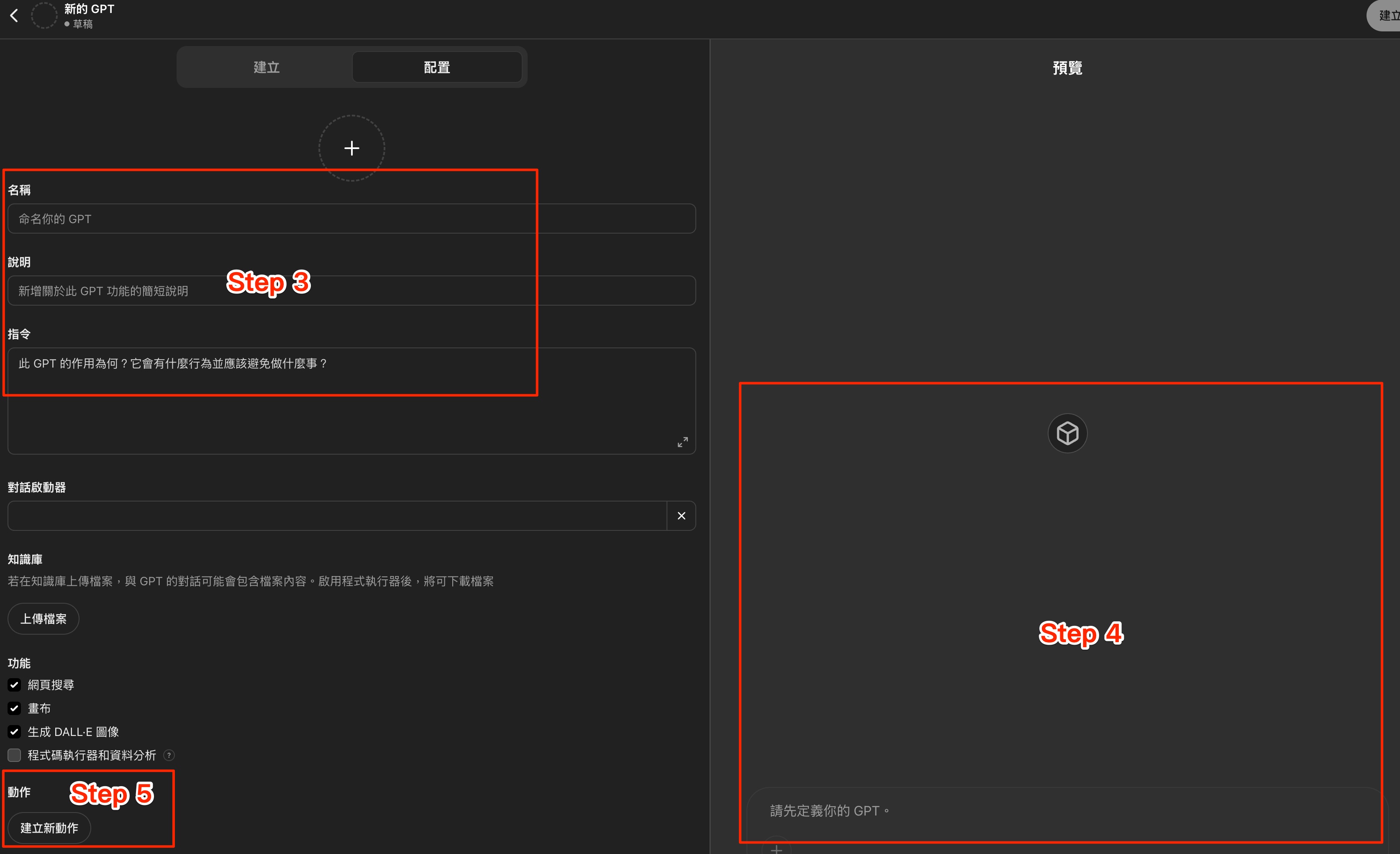Click the 知識庫 section label

(25, 559)
